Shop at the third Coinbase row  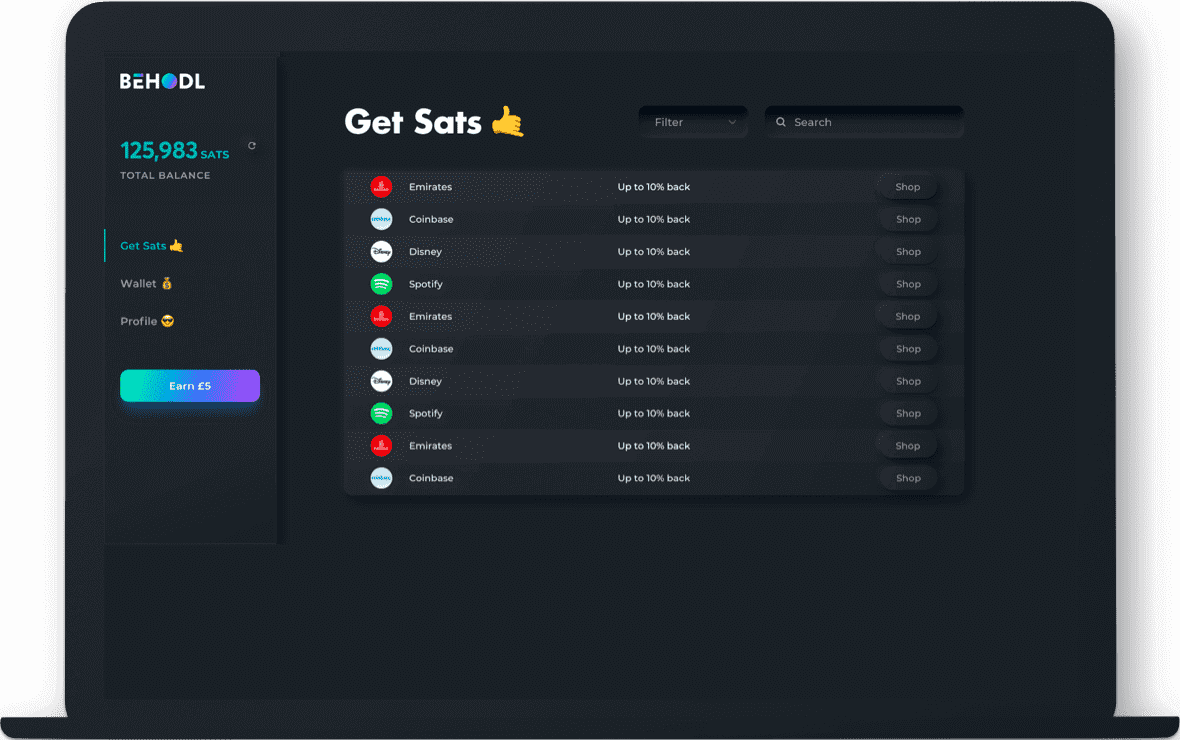(x=908, y=478)
